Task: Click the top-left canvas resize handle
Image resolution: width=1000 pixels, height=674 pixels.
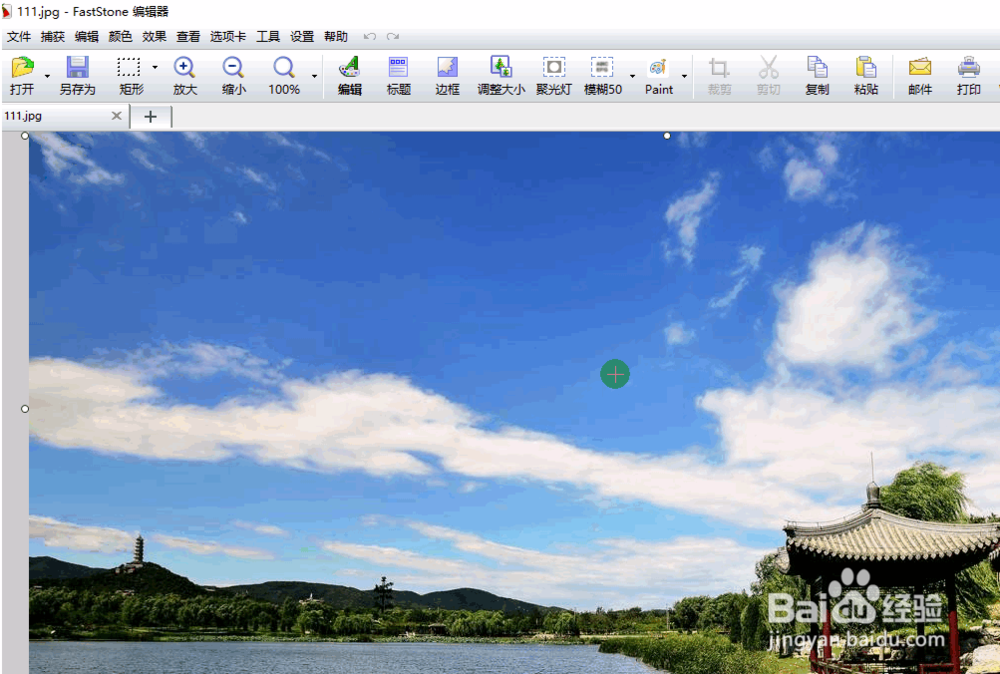Action: (x=26, y=136)
